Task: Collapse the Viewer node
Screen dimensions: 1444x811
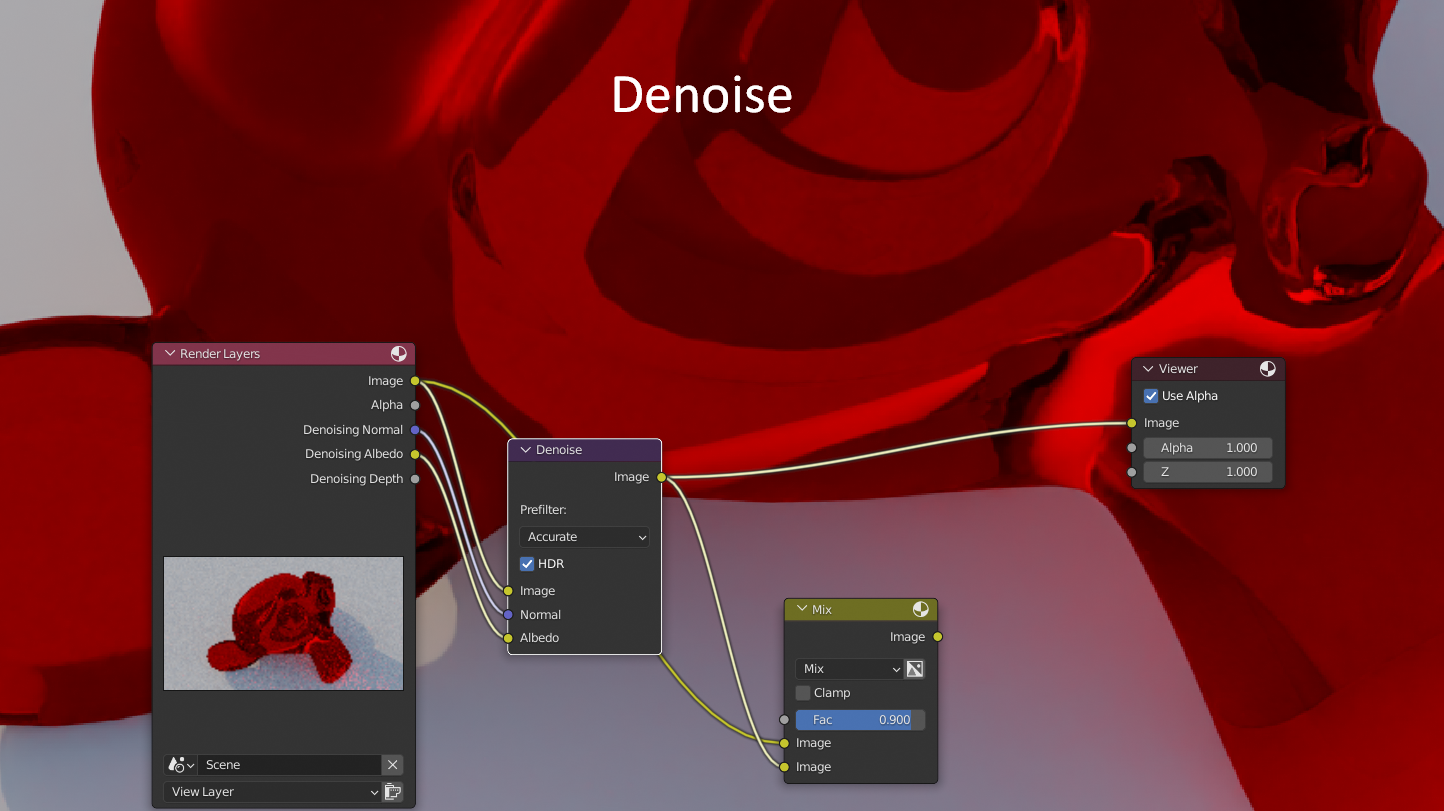Action: click(x=1148, y=369)
